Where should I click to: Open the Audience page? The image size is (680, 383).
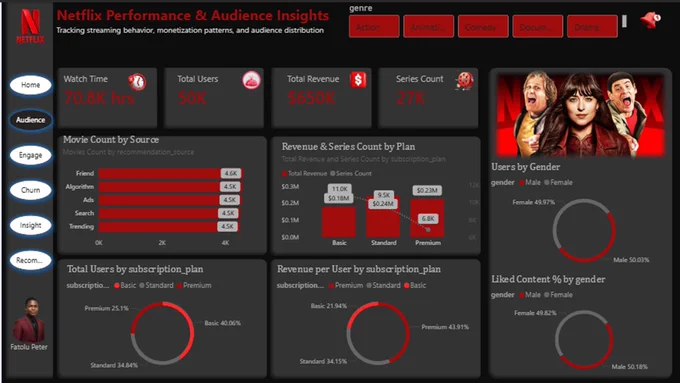pyautogui.click(x=30, y=120)
